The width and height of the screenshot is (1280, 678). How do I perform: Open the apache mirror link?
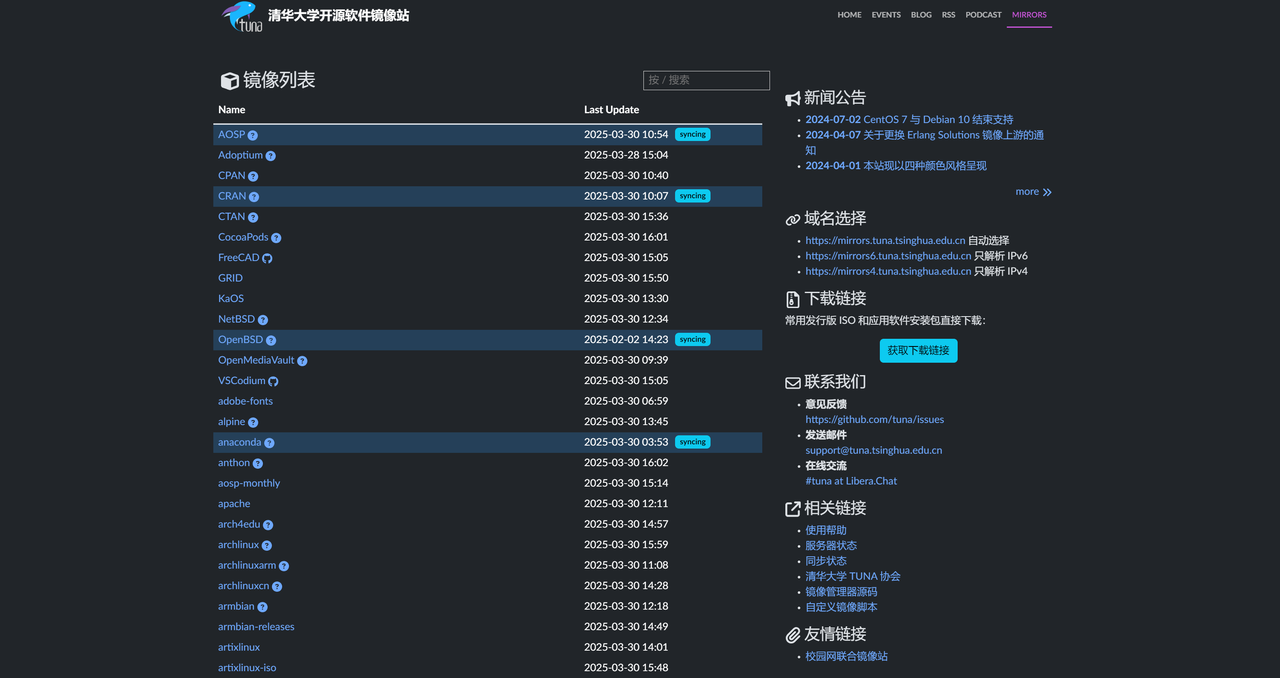pyautogui.click(x=234, y=504)
